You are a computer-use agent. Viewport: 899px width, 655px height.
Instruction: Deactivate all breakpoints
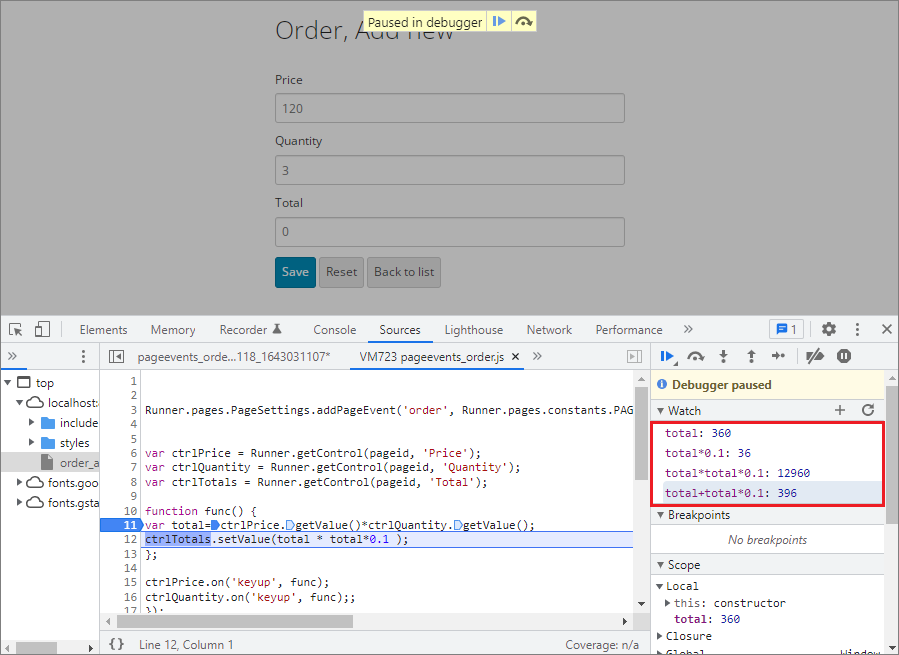coord(813,356)
